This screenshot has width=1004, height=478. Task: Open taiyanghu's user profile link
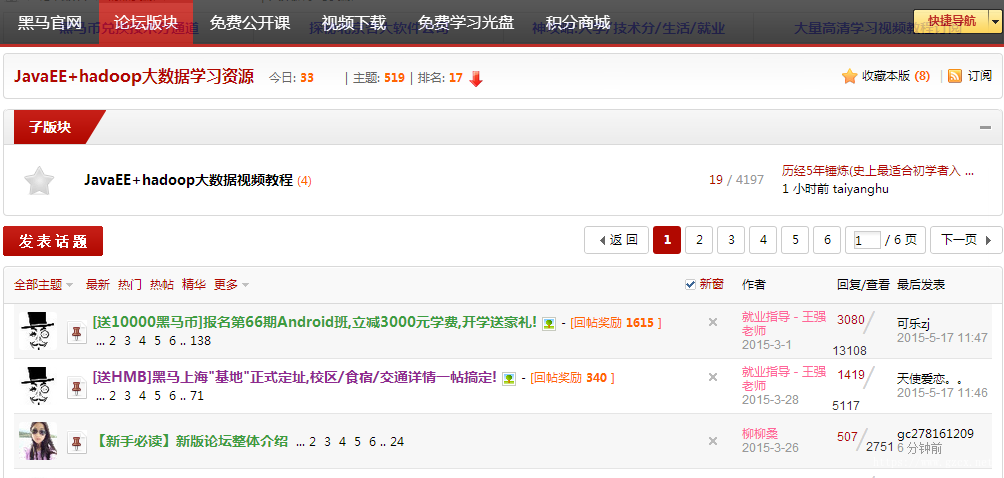[x=861, y=189]
